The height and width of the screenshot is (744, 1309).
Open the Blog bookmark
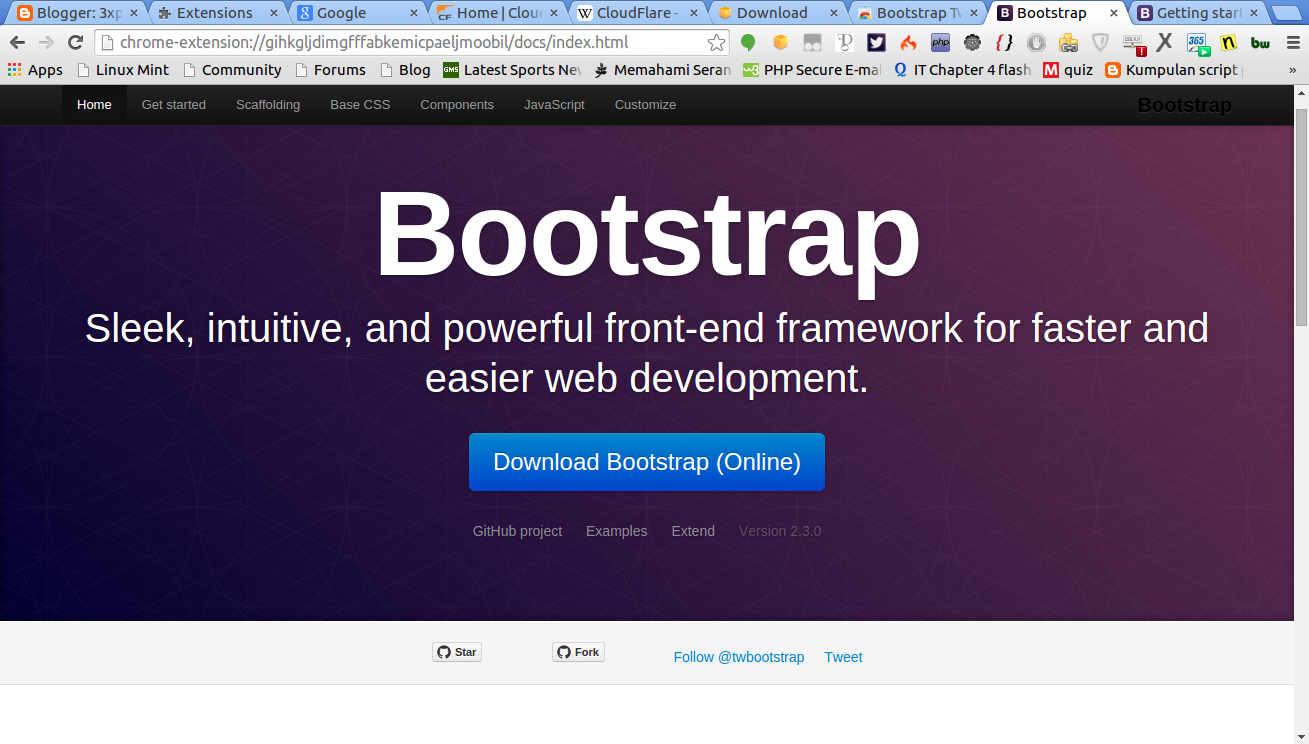pos(405,70)
